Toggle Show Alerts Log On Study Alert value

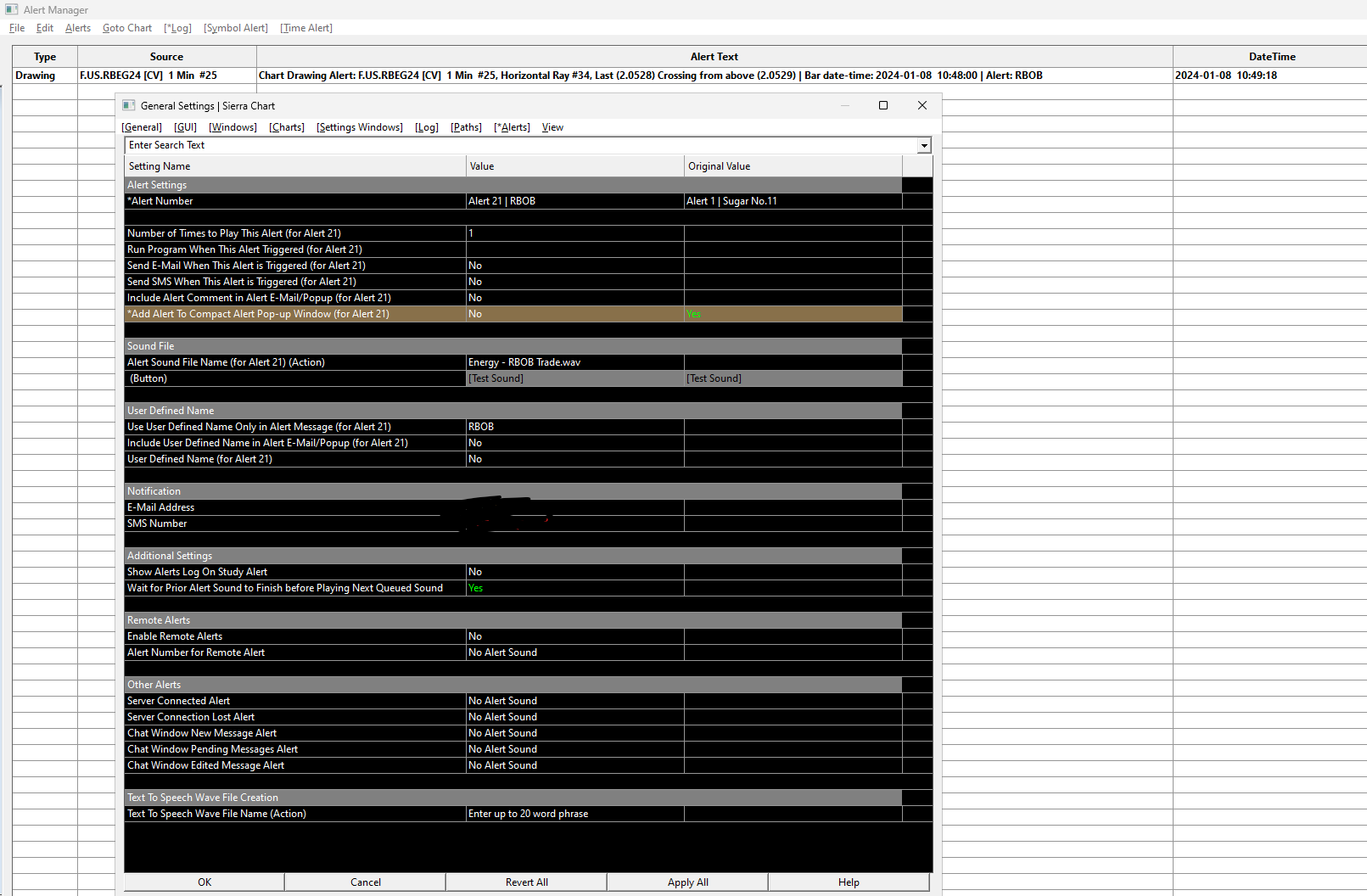[x=574, y=572]
